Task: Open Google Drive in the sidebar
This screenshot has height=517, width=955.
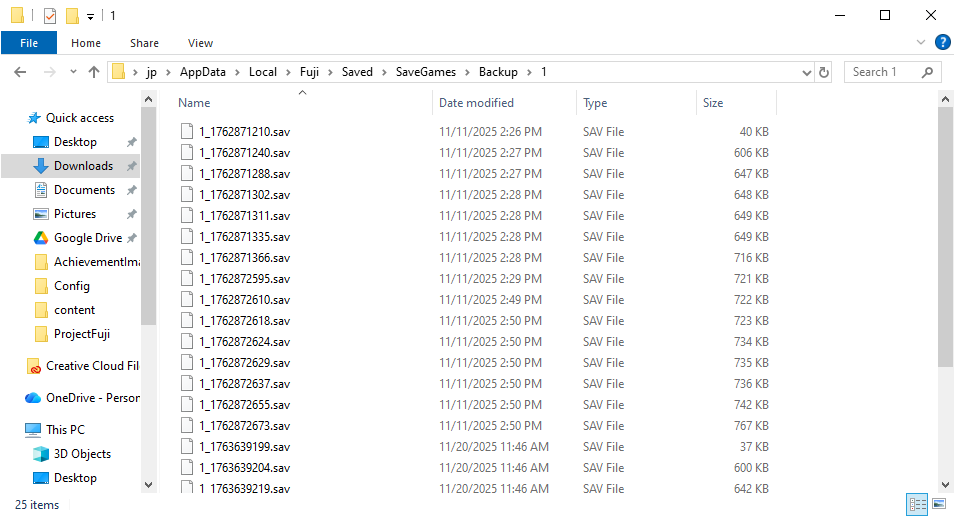Action: coord(87,238)
